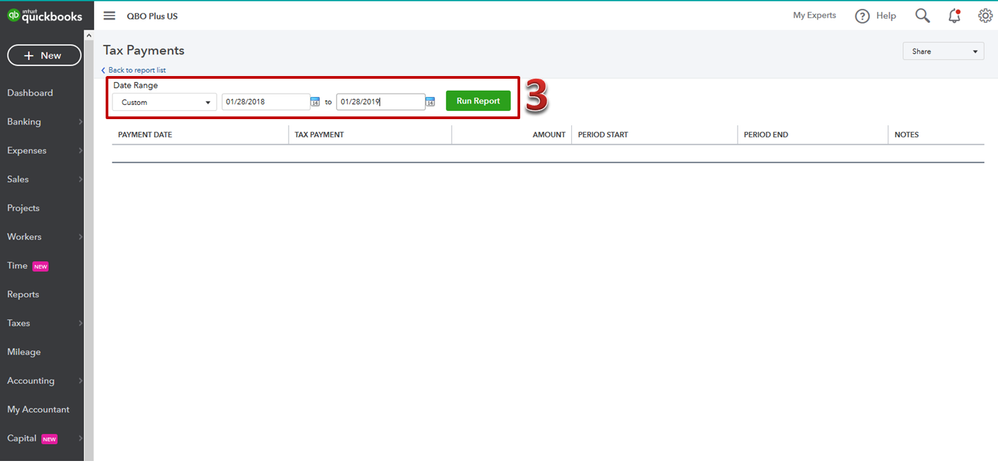Viewport: 998px width, 463px height.
Task: Click the PERIOD START column header
Action: pyautogui.click(x=603, y=135)
